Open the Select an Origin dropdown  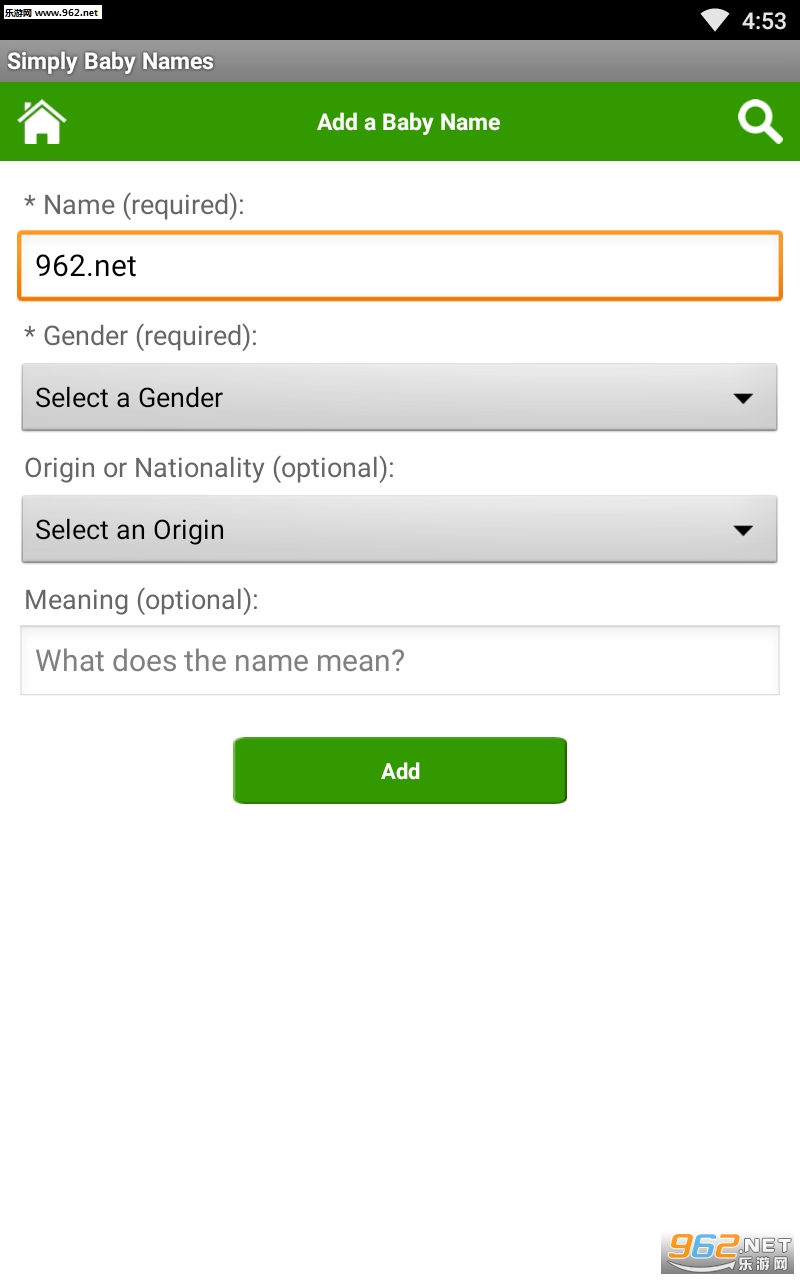point(380,530)
